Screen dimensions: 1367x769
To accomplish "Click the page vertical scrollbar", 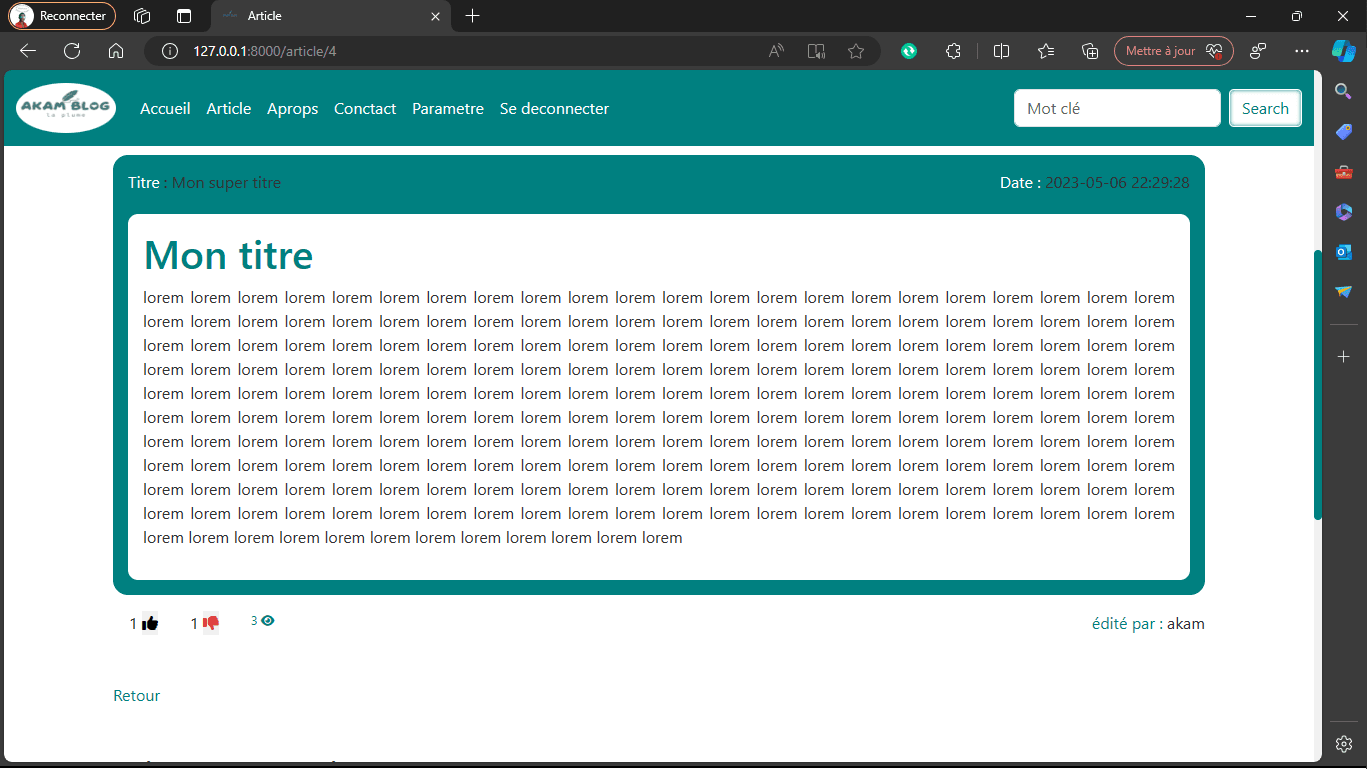I will [1317, 384].
